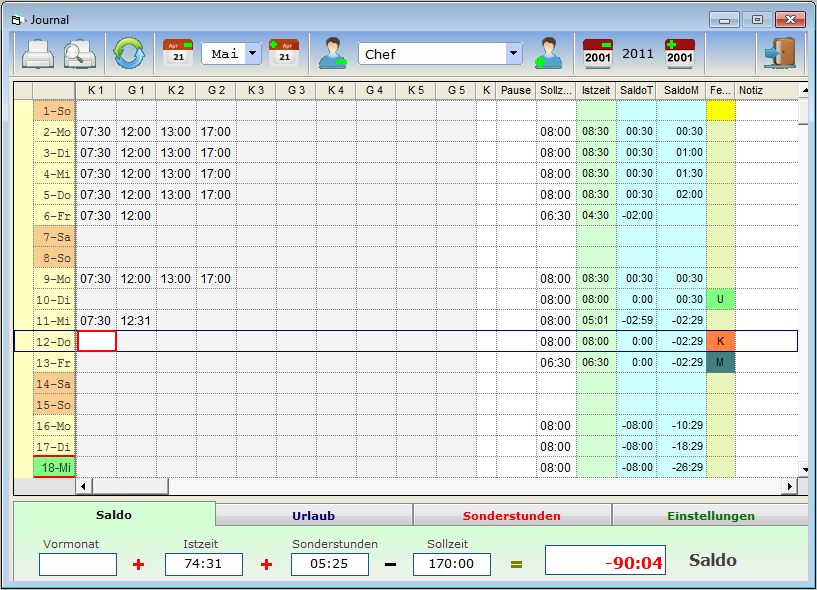This screenshot has width=817, height=590.
Task: Click the Sonderstunden field showing 05:25
Action: (330, 564)
